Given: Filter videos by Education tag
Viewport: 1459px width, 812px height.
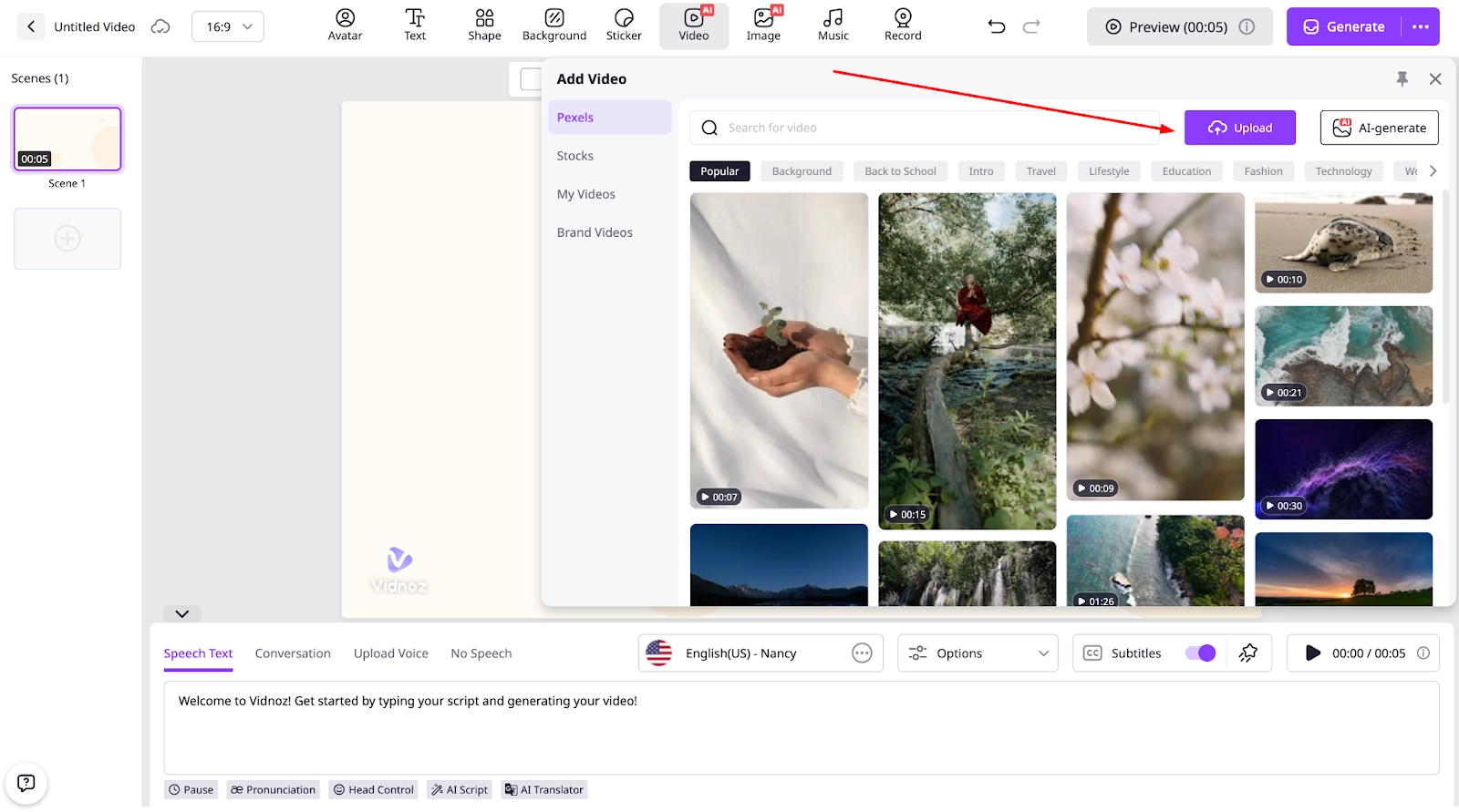Looking at the screenshot, I should pyautogui.click(x=1186, y=171).
